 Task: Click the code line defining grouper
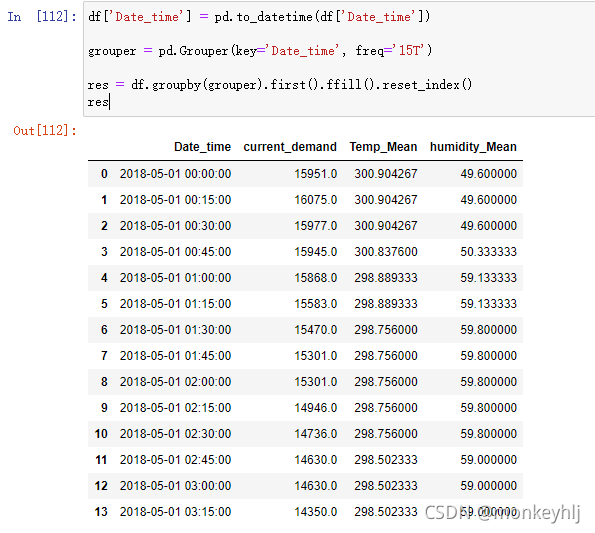point(260,50)
